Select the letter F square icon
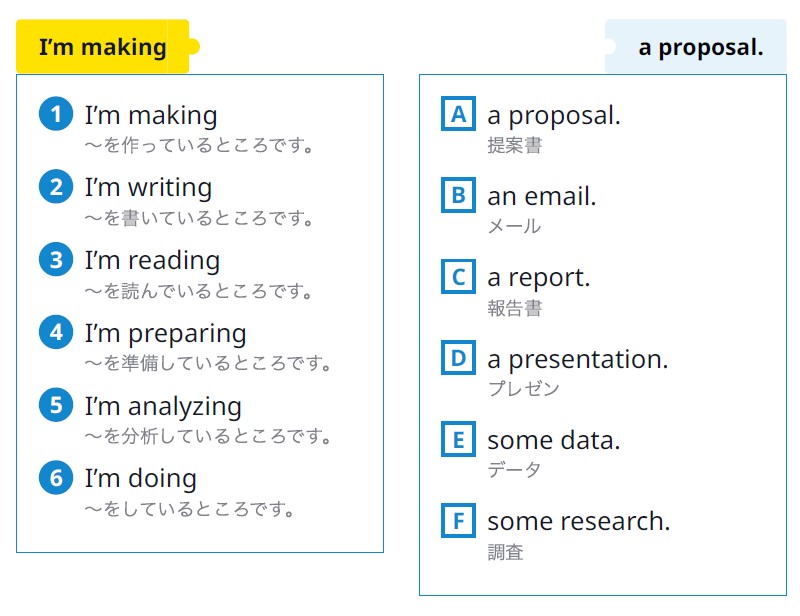 pos(458,521)
